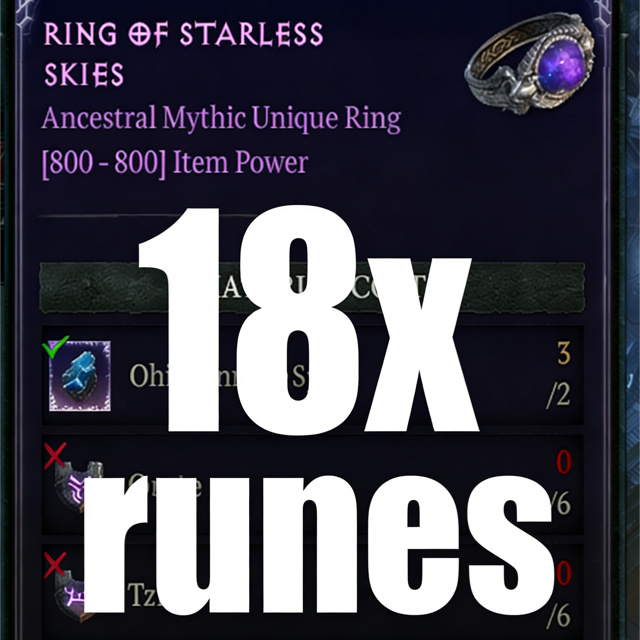Click the /2 required amount

pyautogui.click(x=558, y=395)
